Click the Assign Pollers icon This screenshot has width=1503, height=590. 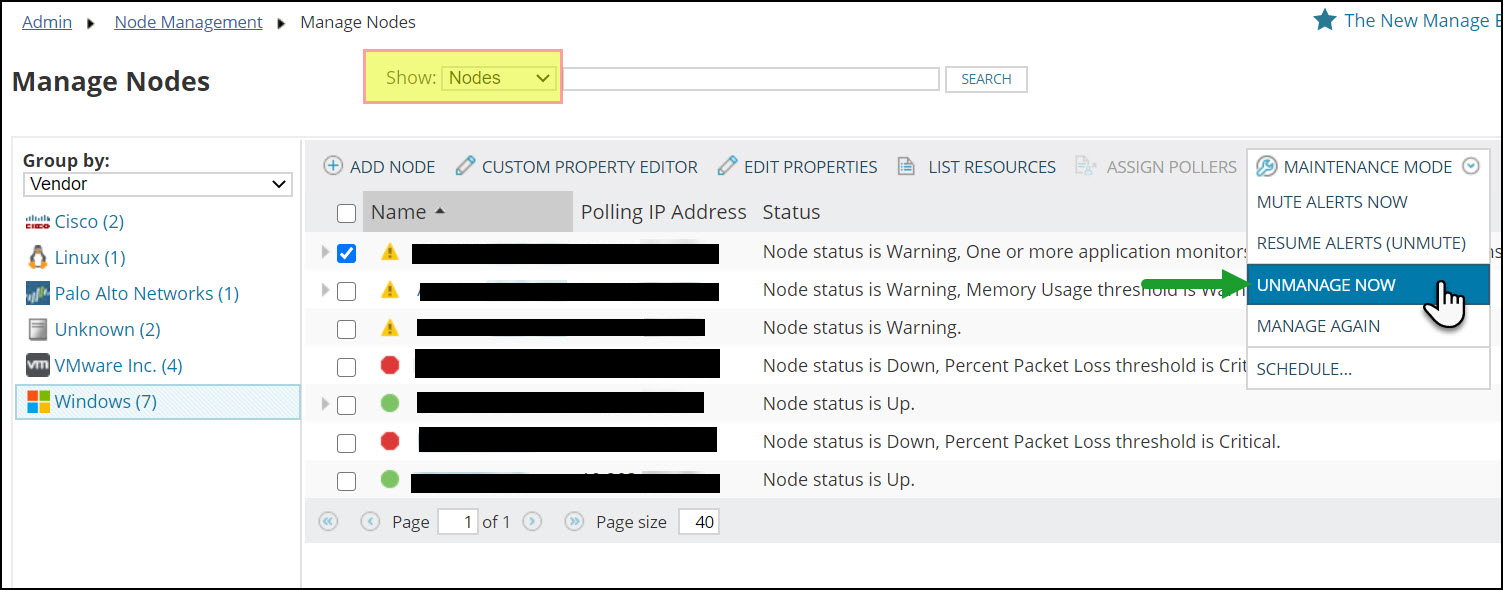coord(1086,166)
